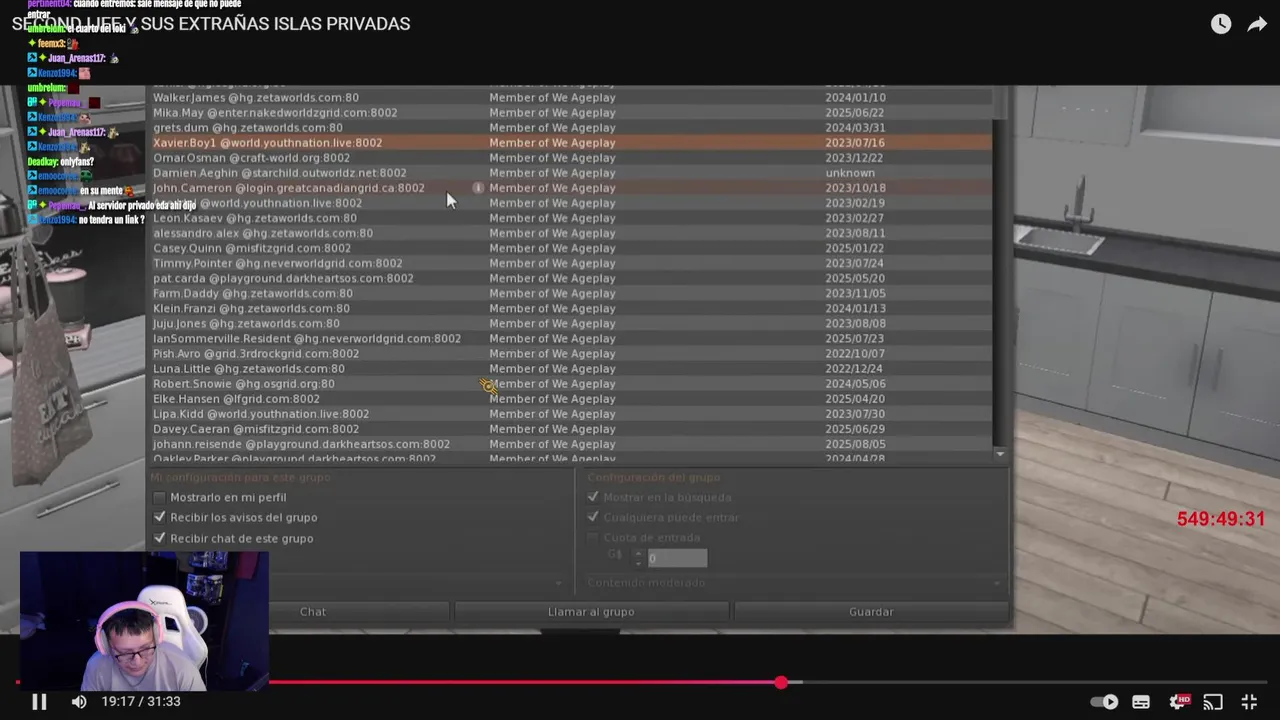Click the streamer webcam overlay
1280x720 pixels.
coord(144,621)
